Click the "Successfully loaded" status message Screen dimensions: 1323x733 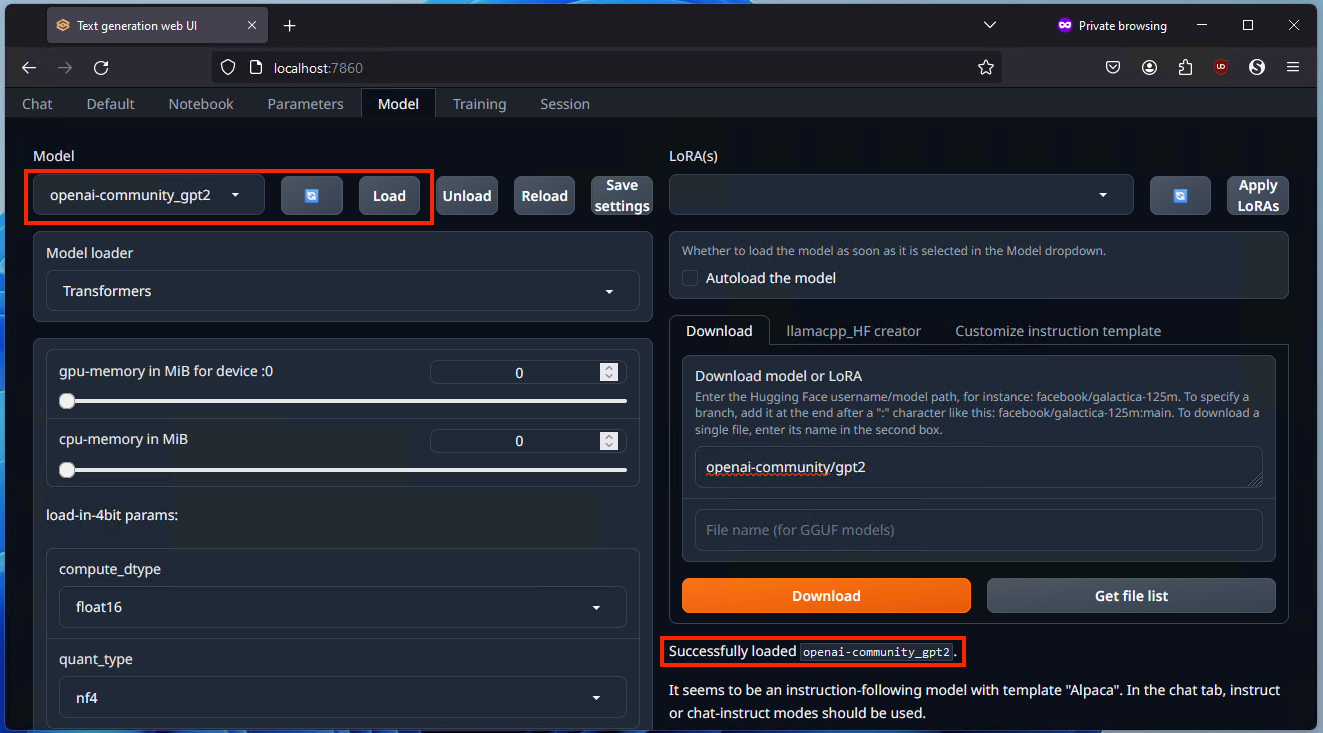click(813, 651)
